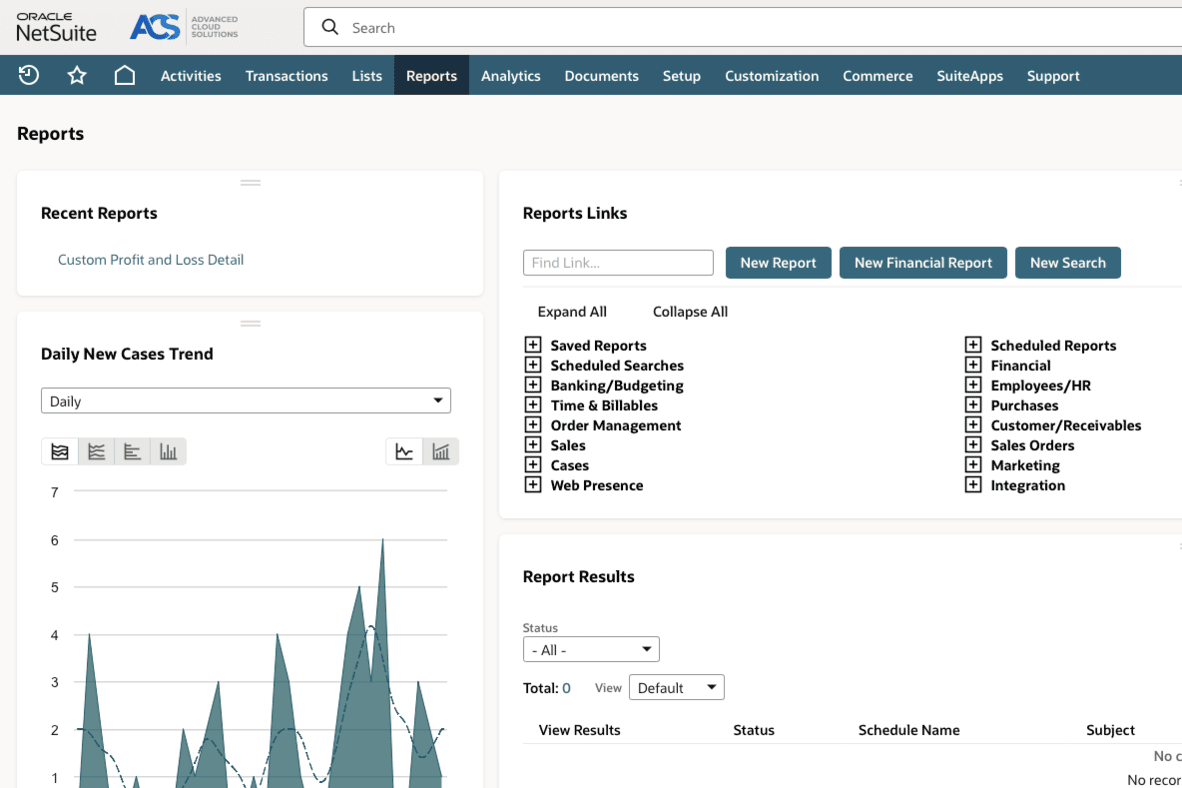Click Collapse All link
The height and width of the screenshot is (788, 1182).
coord(691,311)
